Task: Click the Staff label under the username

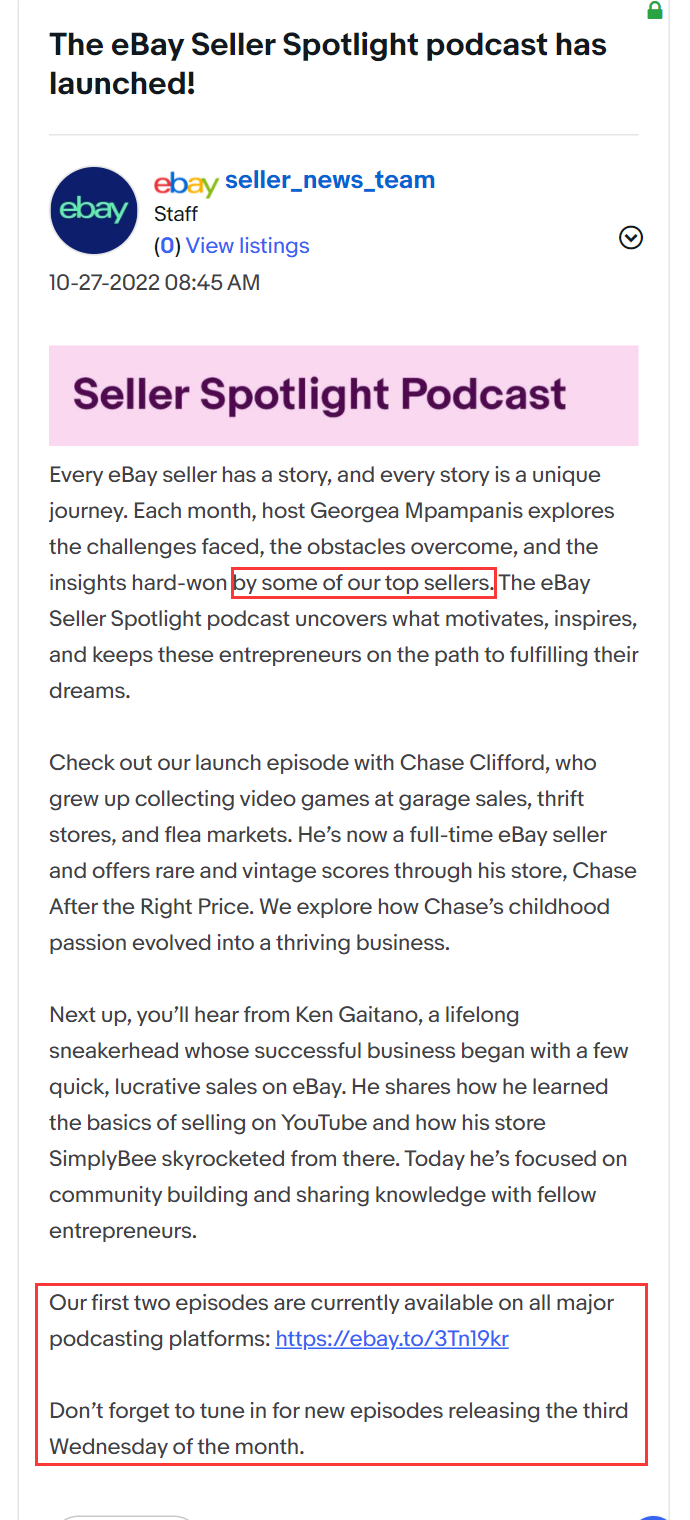Action: pyautogui.click(x=176, y=214)
